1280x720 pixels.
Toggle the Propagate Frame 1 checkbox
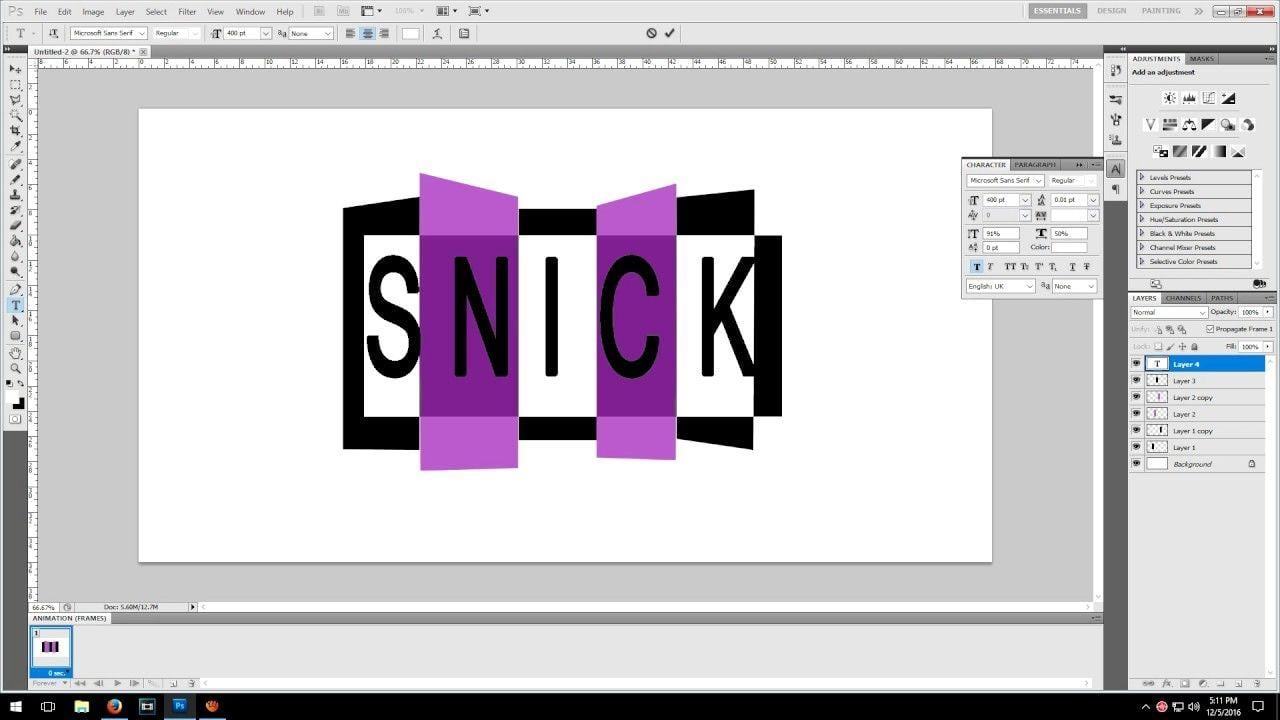point(1210,329)
